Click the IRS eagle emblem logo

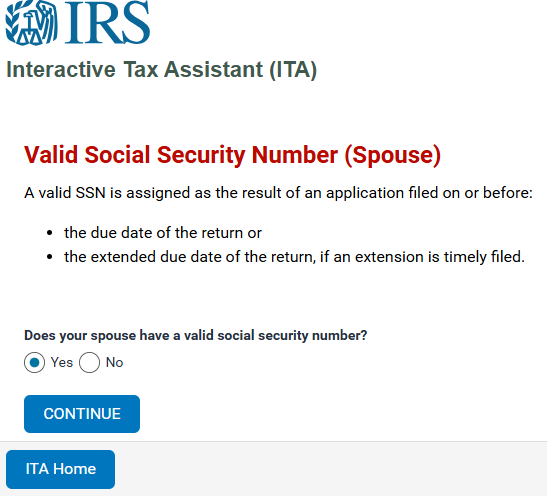tap(31, 23)
